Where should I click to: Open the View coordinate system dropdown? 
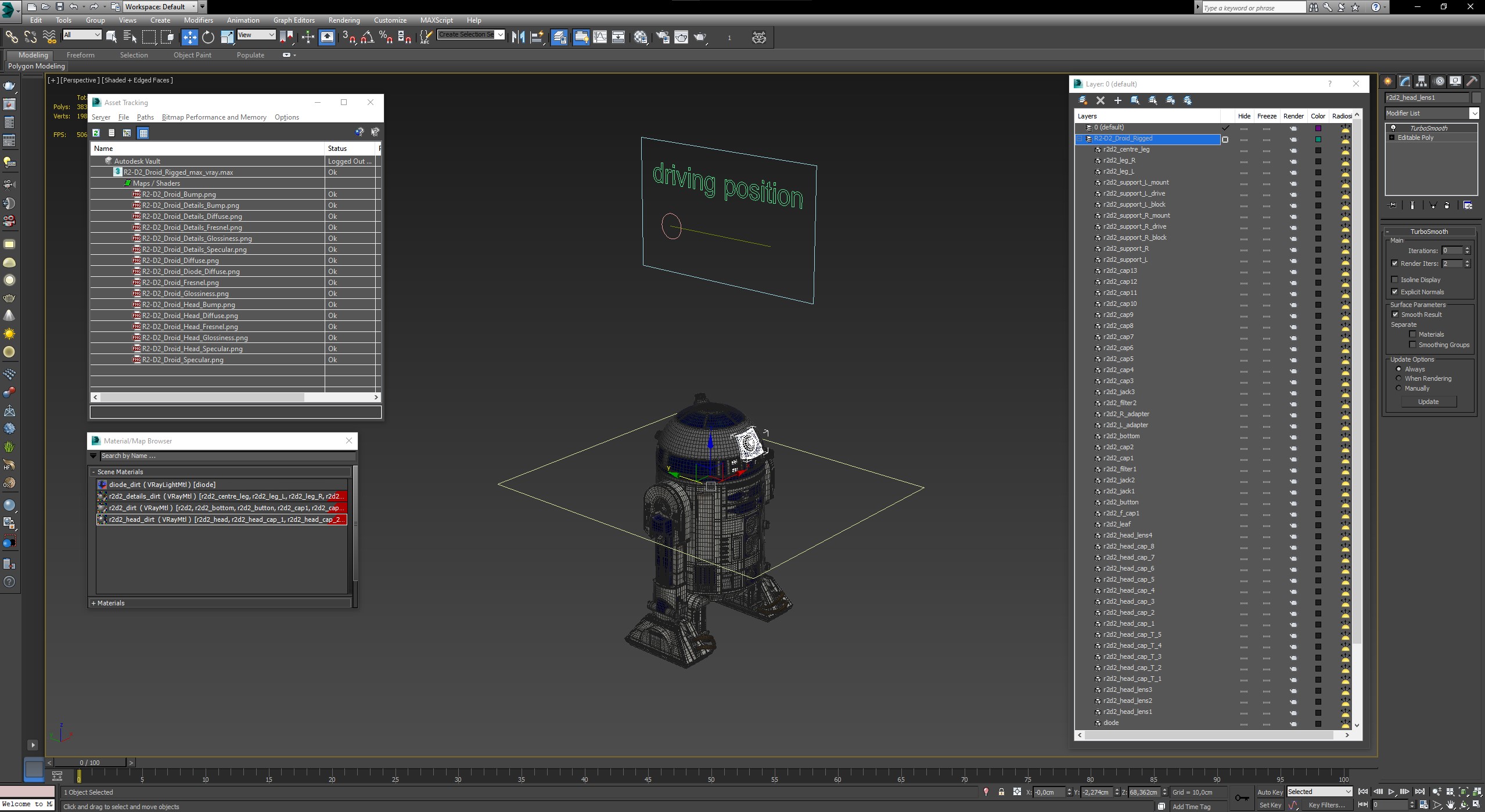click(x=256, y=35)
